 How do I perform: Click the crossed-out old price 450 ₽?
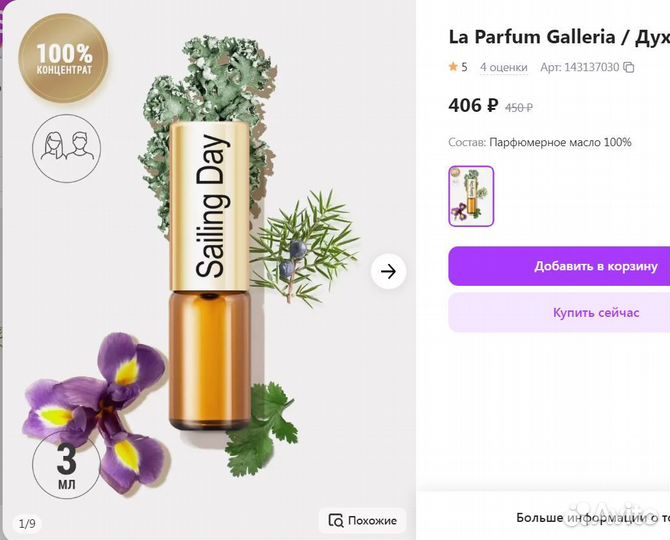coord(518,107)
